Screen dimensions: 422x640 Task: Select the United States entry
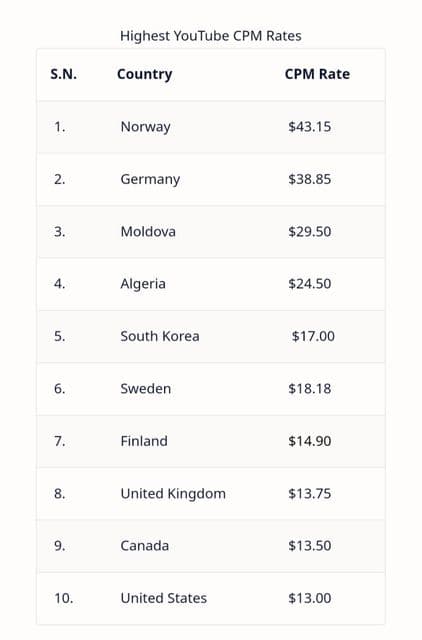(164, 598)
